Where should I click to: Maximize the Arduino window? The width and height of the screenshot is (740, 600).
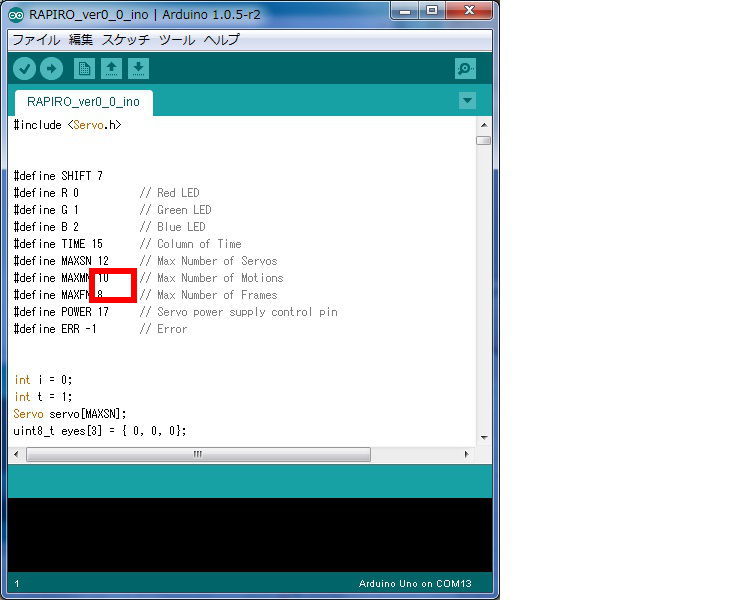(432, 11)
